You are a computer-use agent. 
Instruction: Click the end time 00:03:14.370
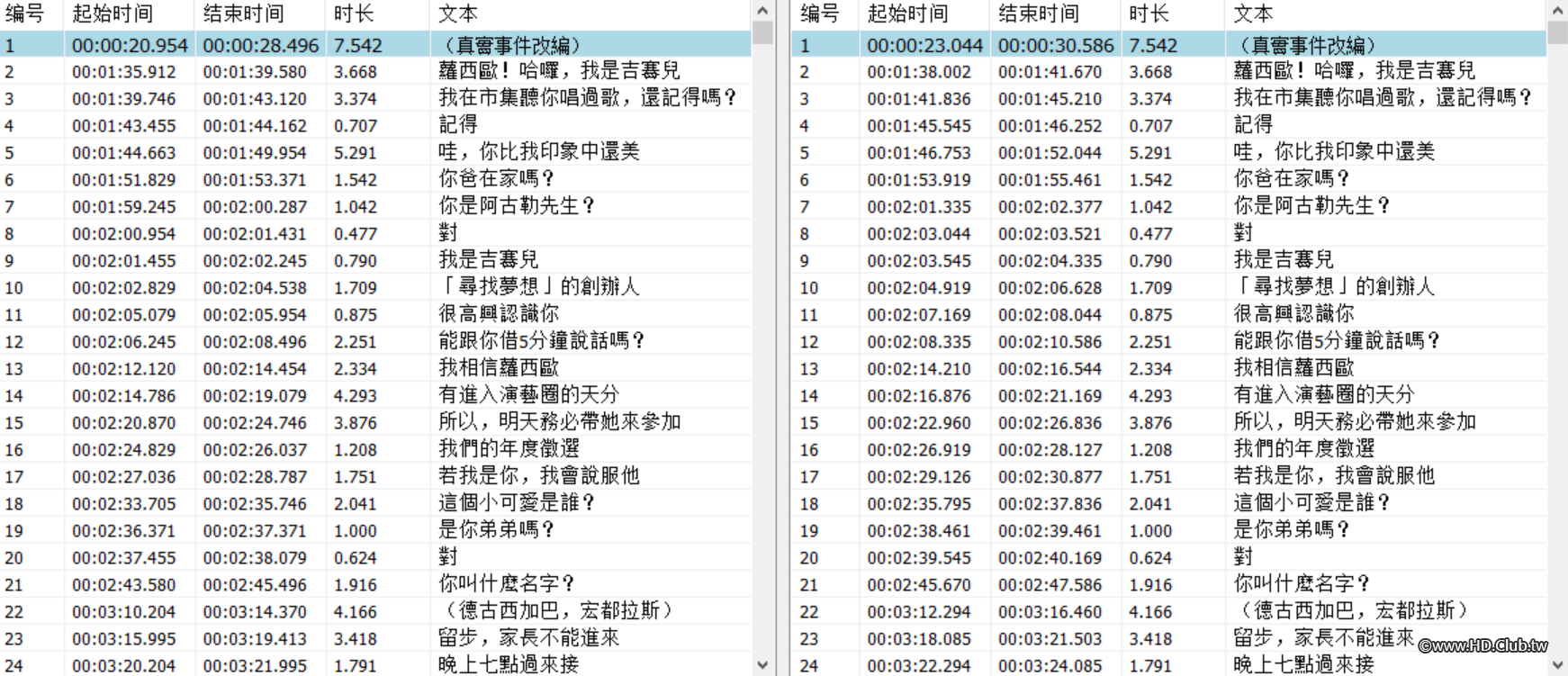click(255, 612)
